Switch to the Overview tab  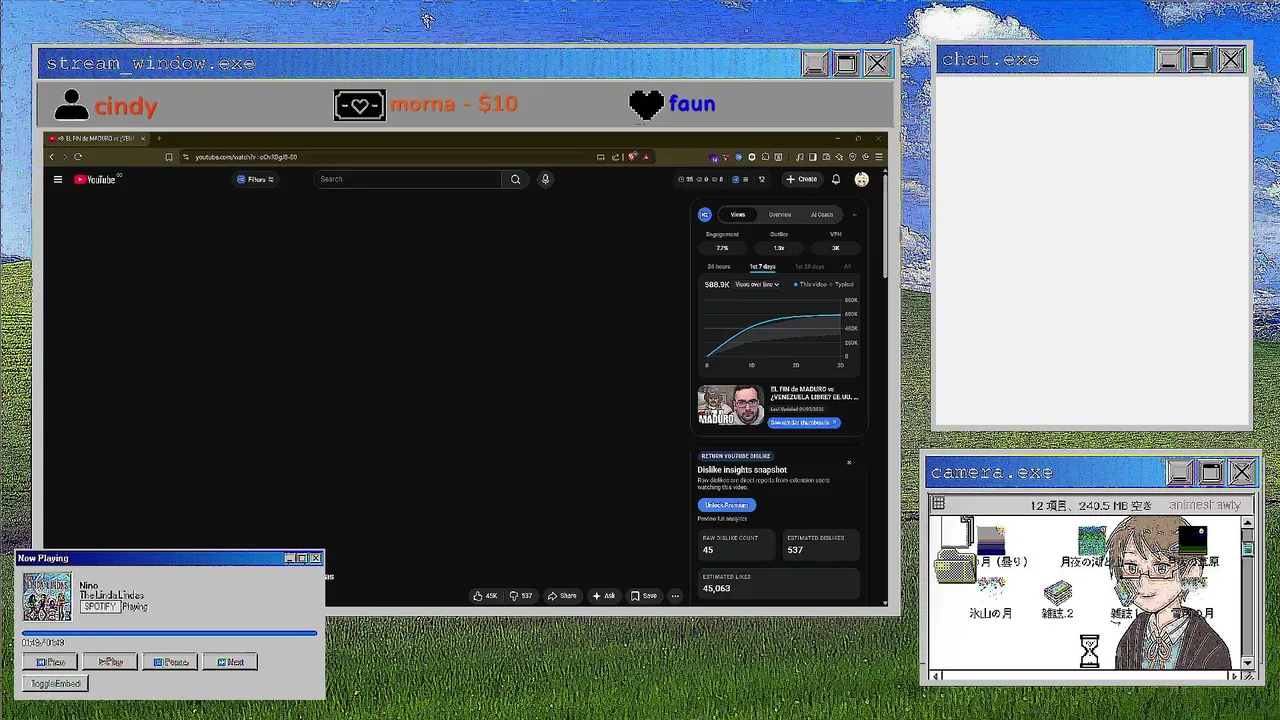click(780, 214)
